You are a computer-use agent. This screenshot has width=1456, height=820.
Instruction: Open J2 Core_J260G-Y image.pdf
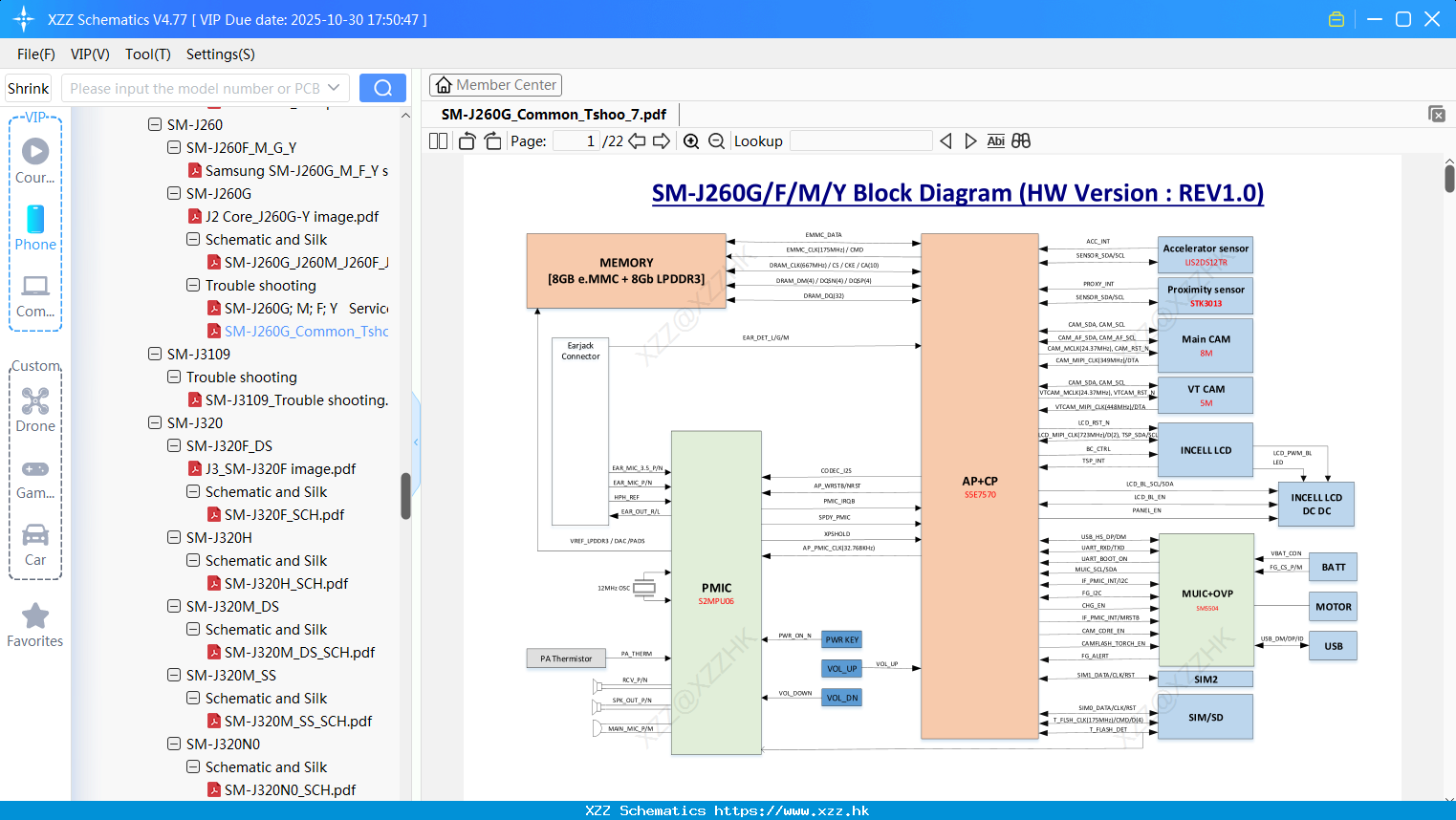coord(292,216)
